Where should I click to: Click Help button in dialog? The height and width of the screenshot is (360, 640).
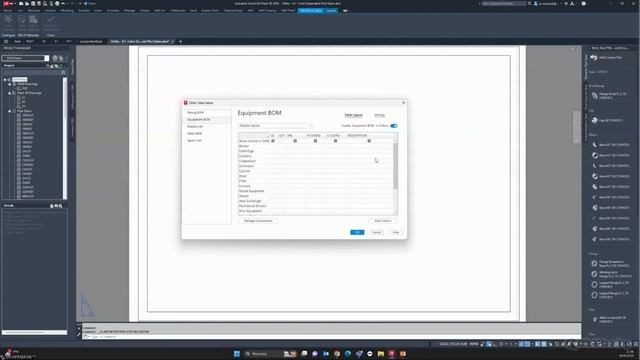pyautogui.click(x=396, y=232)
